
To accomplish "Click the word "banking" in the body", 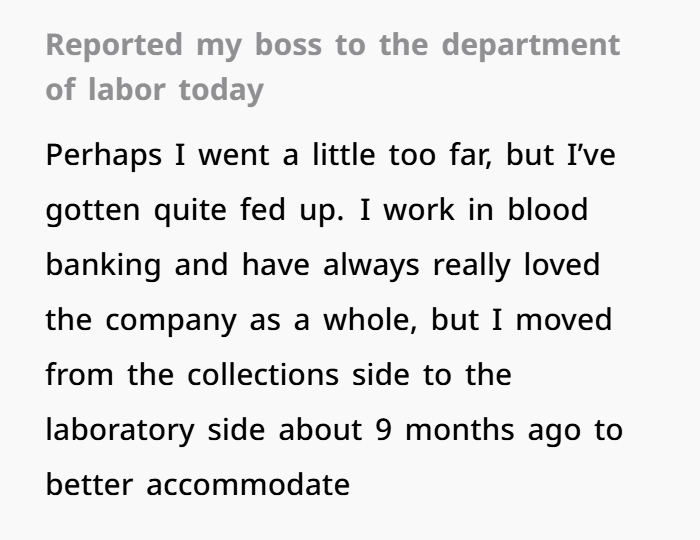I will tap(103, 266).
